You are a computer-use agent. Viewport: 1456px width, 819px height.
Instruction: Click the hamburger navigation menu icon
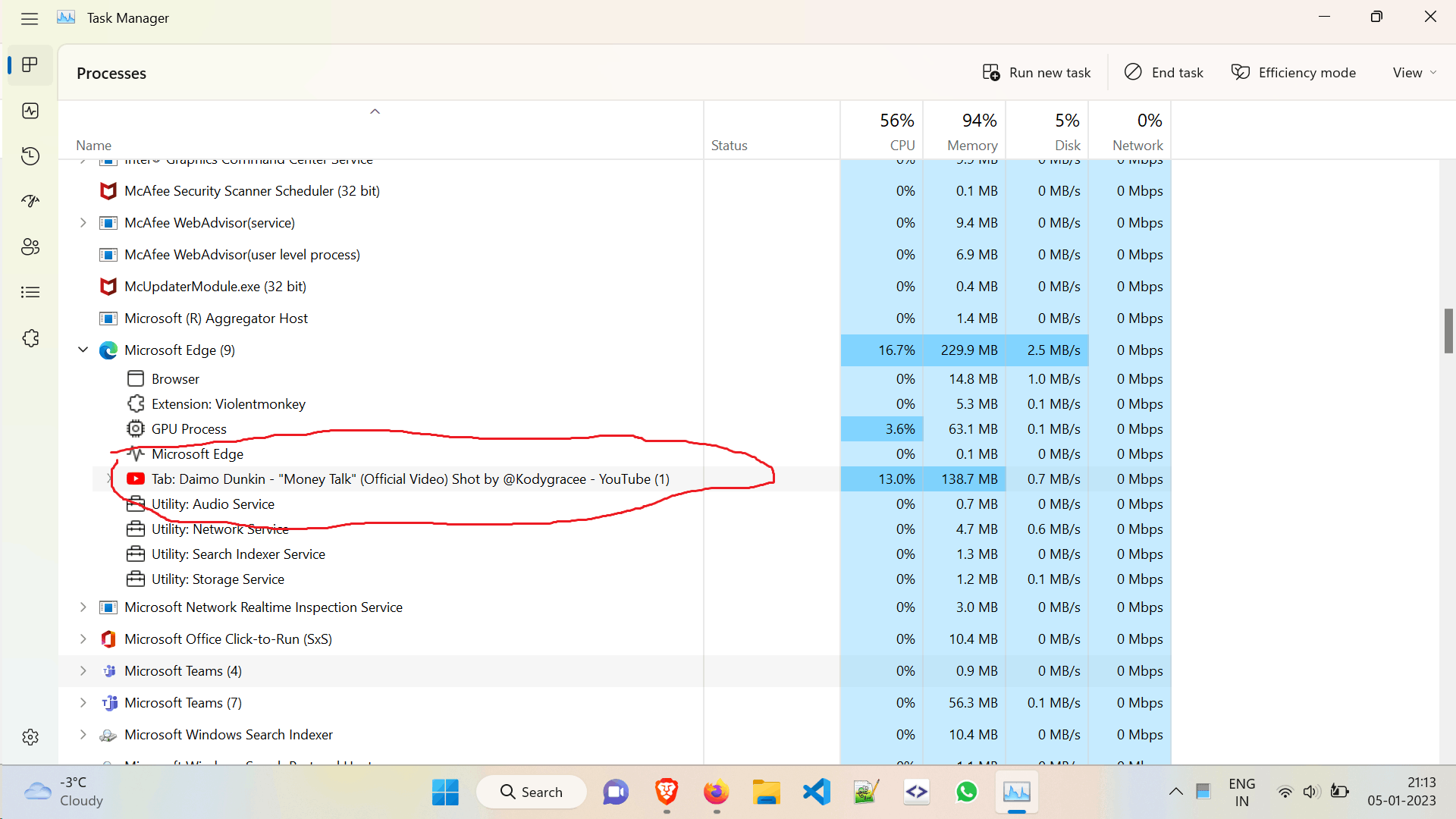pyautogui.click(x=30, y=18)
